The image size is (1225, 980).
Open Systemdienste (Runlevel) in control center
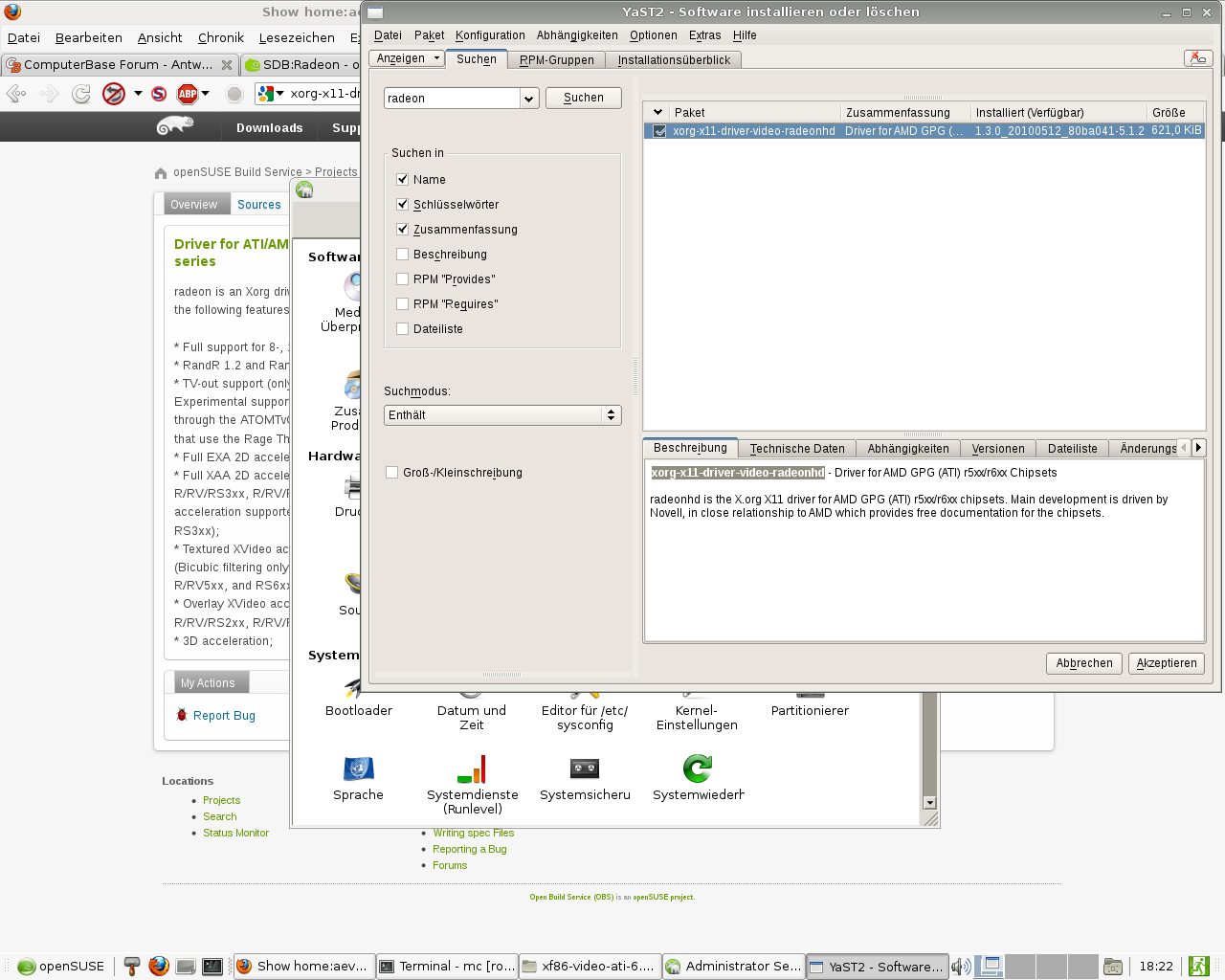472,768
